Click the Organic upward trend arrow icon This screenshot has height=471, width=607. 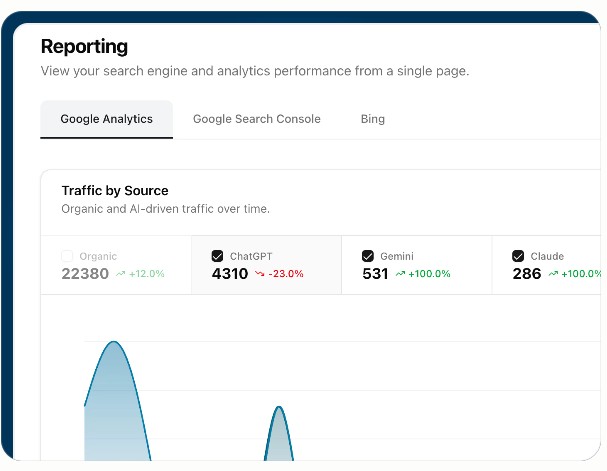tap(120, 274)
